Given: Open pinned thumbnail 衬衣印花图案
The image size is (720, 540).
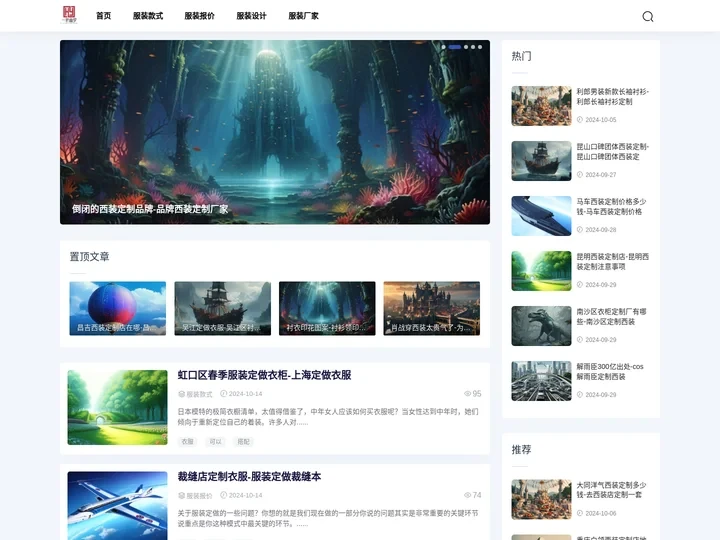Looking at the screenshot, I should tap(327, 308).
